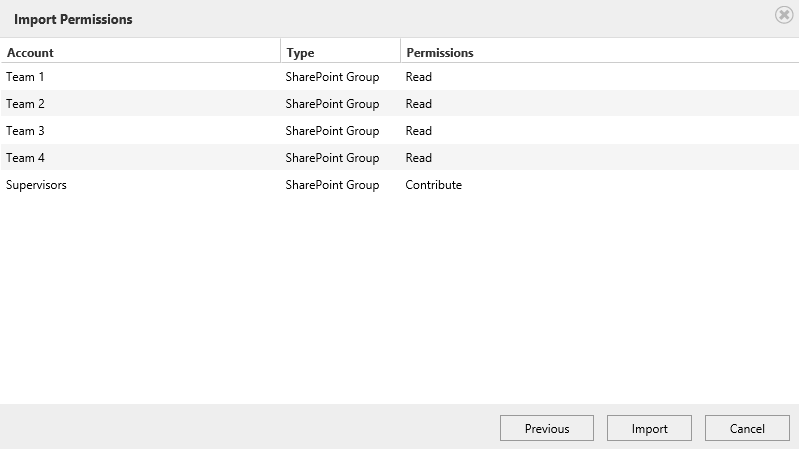
Task: Go back with the Previous button
Action: point(547,428)
